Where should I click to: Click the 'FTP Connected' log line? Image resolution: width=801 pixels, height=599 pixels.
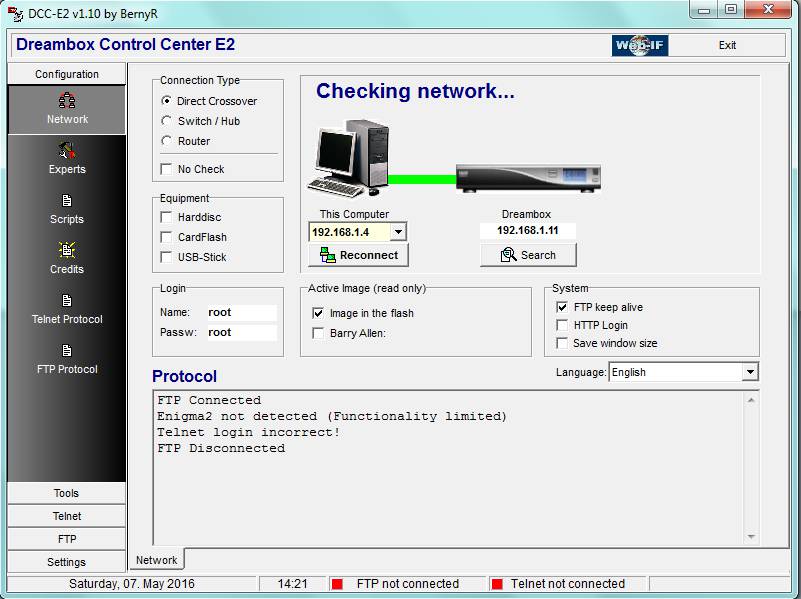coord(209,400)
